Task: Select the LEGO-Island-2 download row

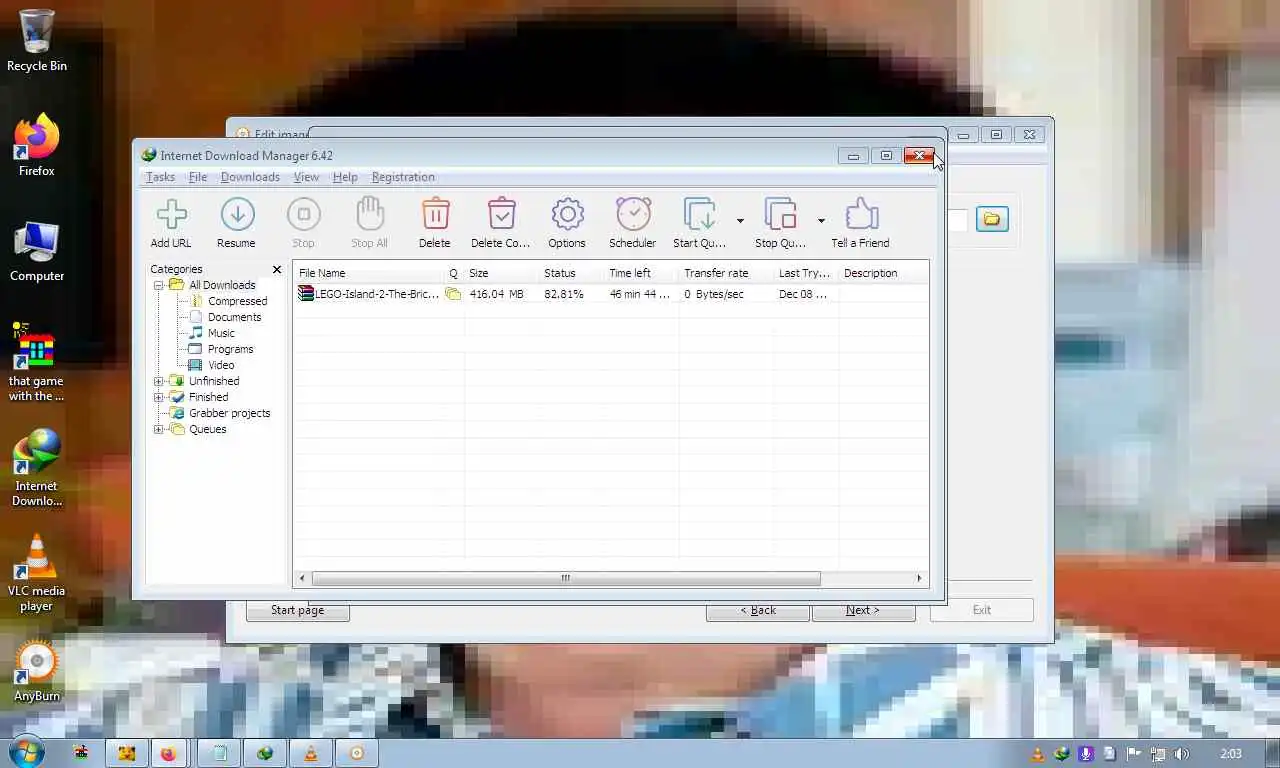Action: pyautogui.click(x=611, y=294)
